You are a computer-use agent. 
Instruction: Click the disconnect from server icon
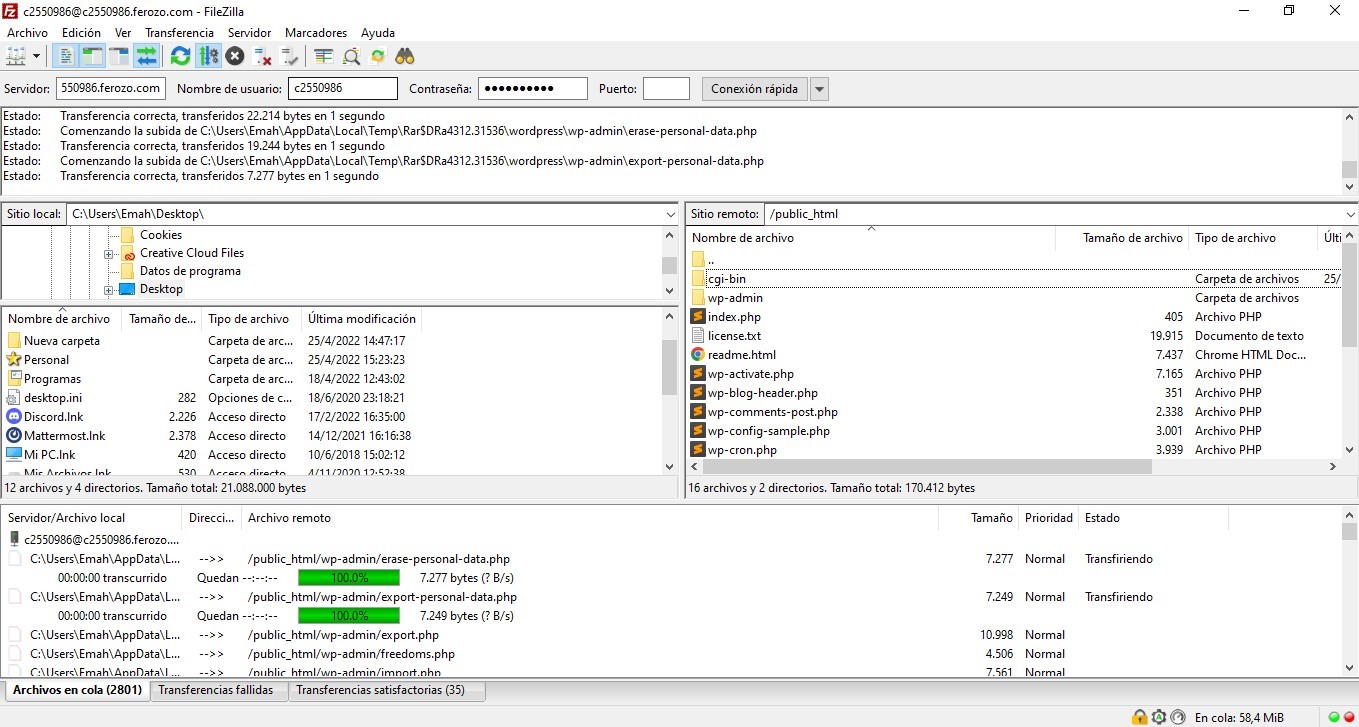click(263, 56)
